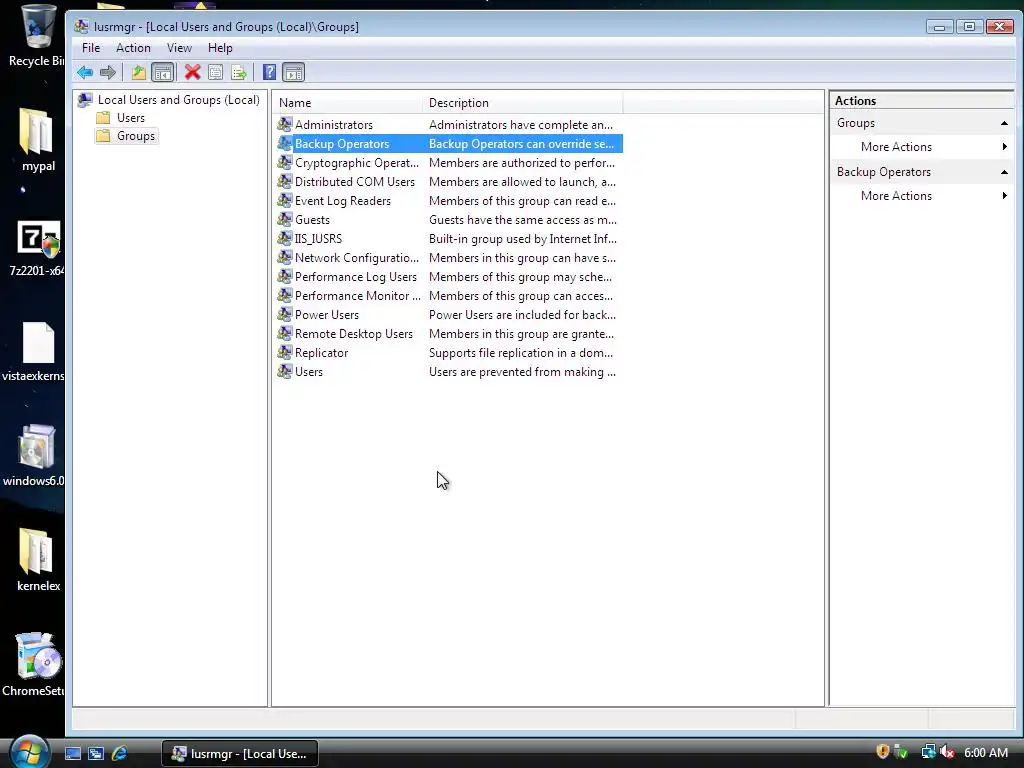Click the Up one level toolbar icon
This screenshot has height=768, width=1024.
138,72
